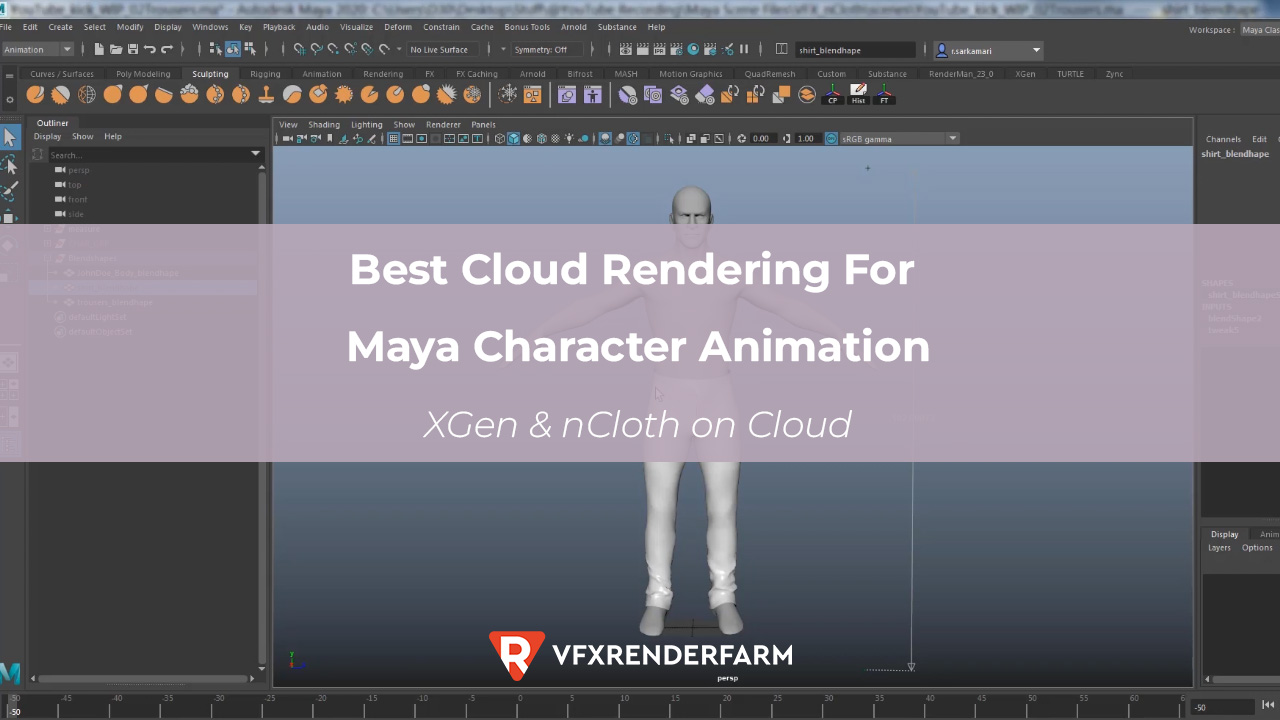Select the Relax sculpting tool
The width and height of the screenshot is (1280, 720).
87,94
